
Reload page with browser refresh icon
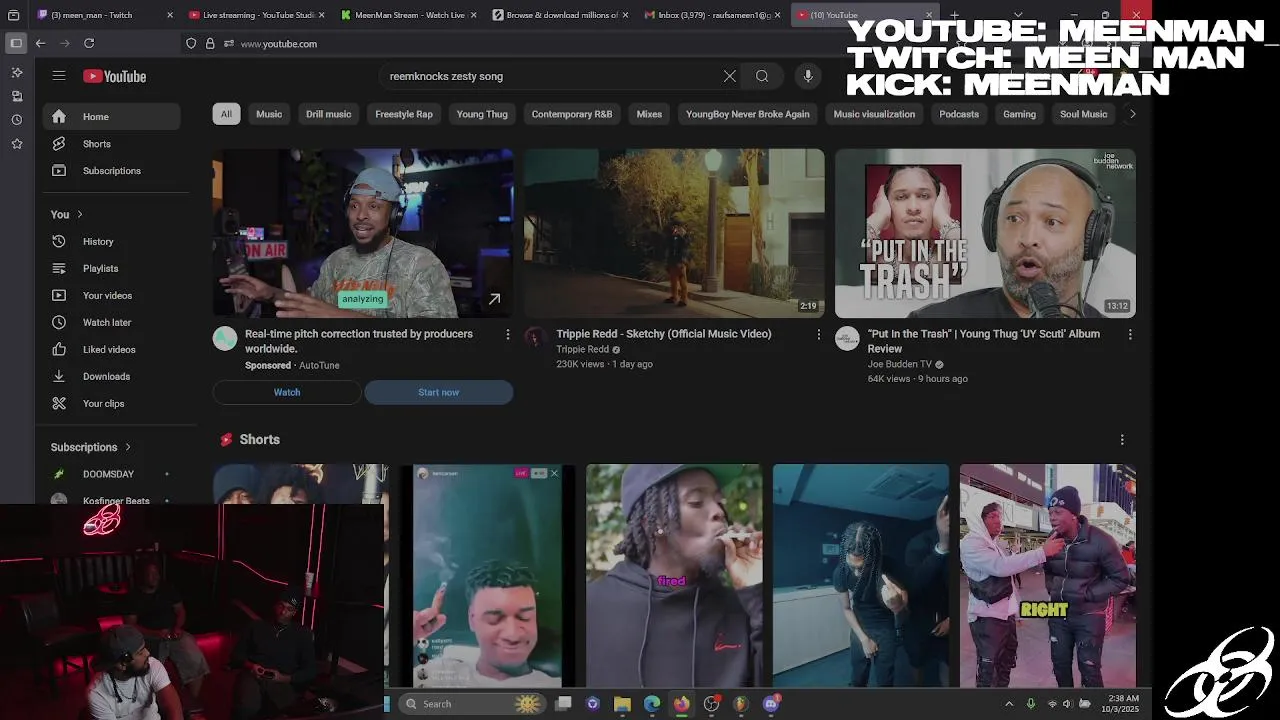(89, 43)
